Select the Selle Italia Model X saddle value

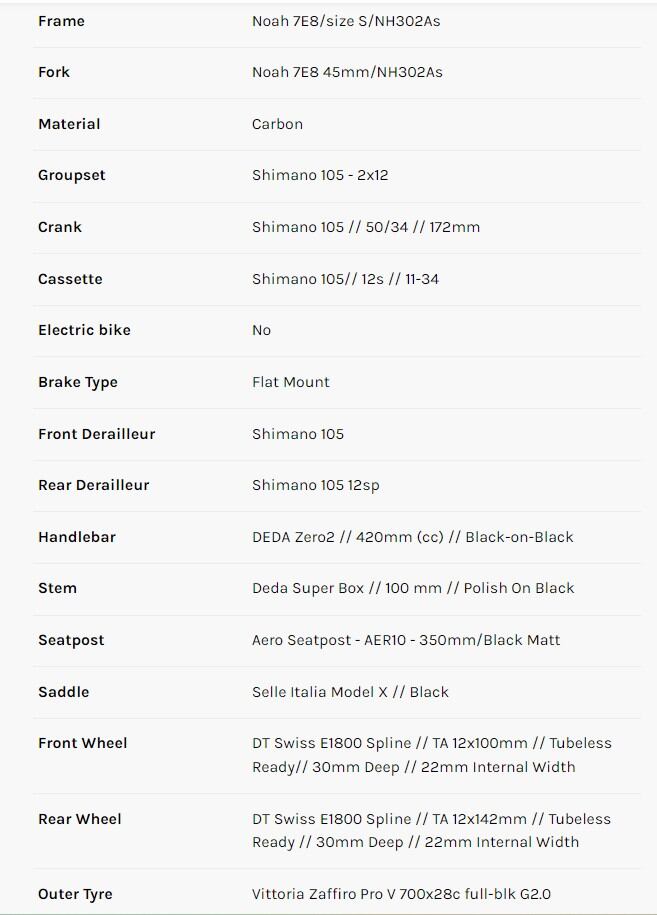pos(350,692)
